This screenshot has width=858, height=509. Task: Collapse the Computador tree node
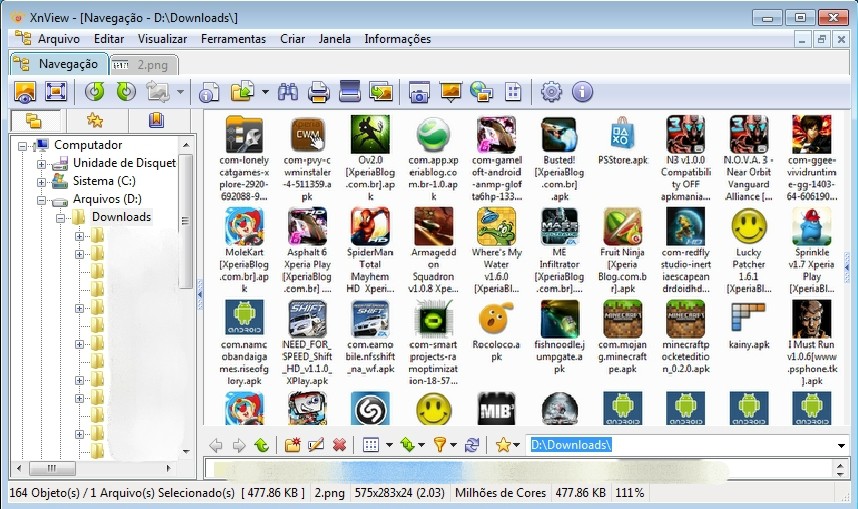point(22,146)
